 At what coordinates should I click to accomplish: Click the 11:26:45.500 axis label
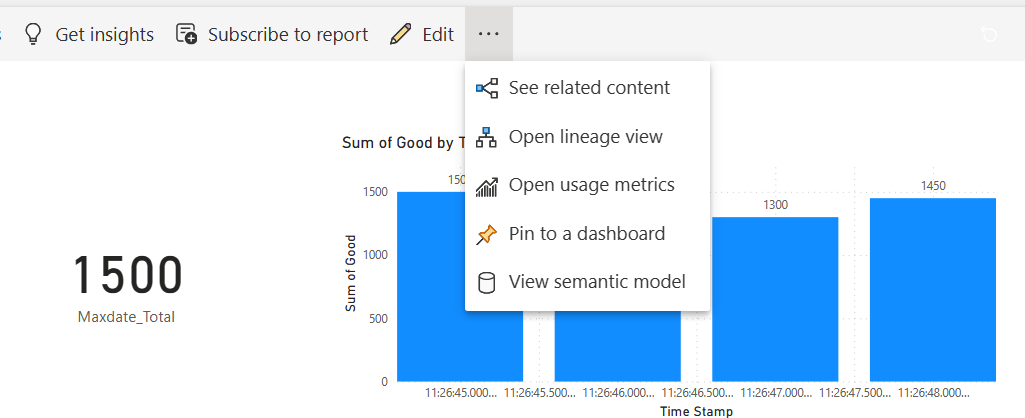click(x=539, y=393)
